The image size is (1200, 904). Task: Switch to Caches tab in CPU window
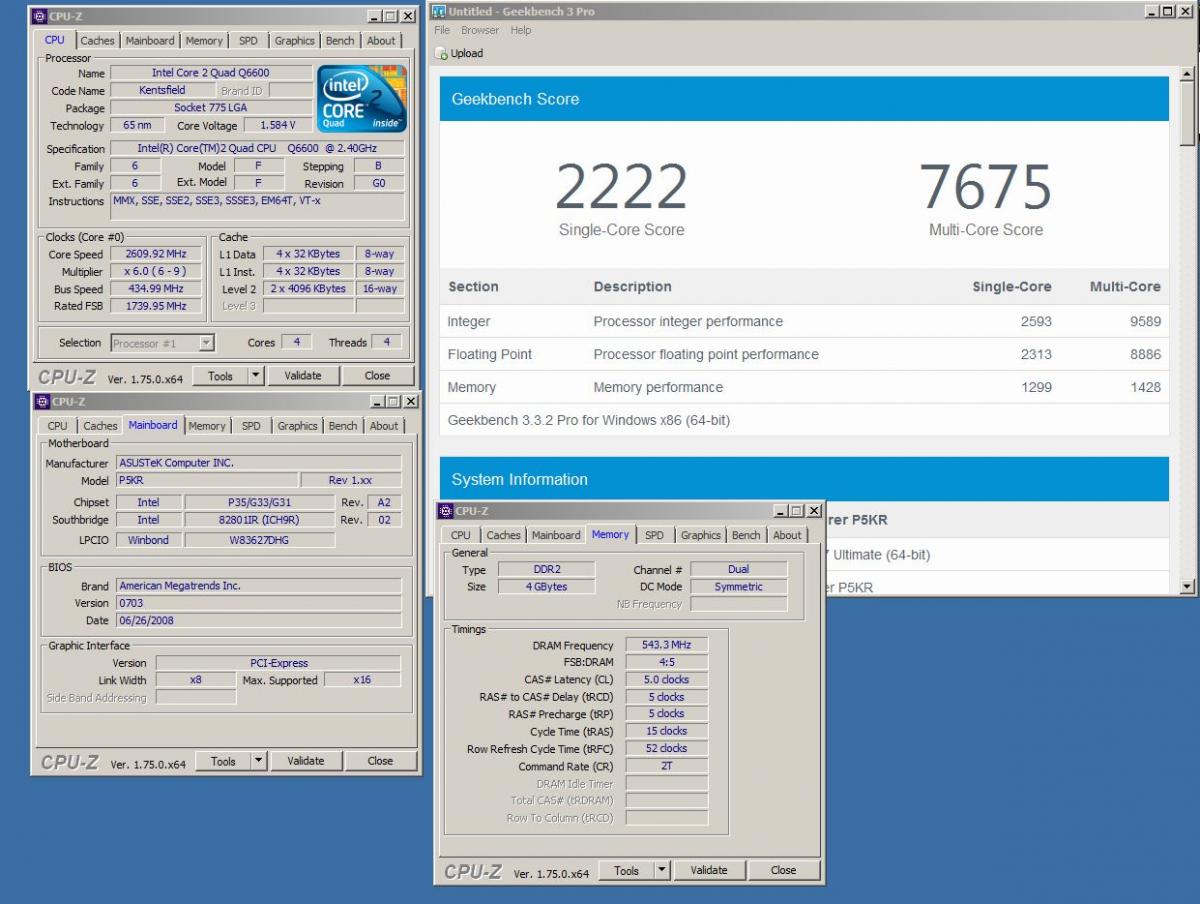click(97, 41)
